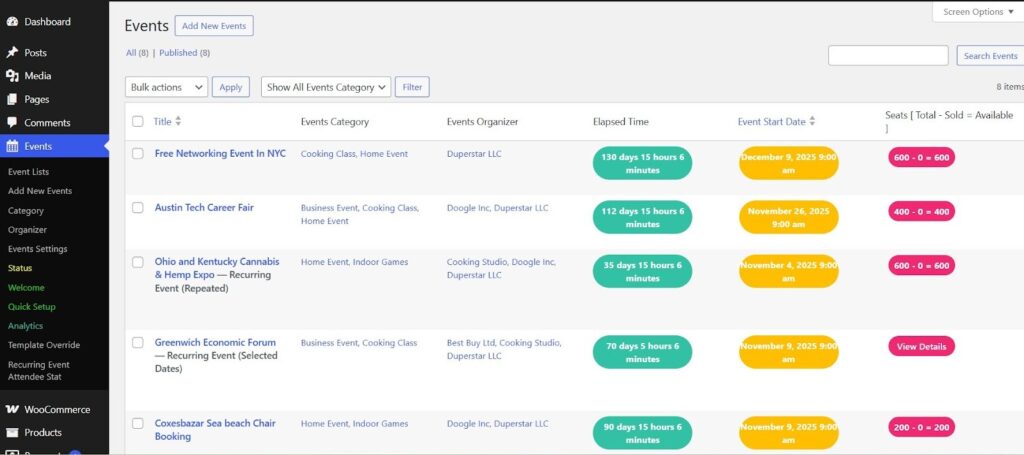Toggle the select-all checkbox in table header
This screenshot has width=1024, height=455.
click(138, 122)
